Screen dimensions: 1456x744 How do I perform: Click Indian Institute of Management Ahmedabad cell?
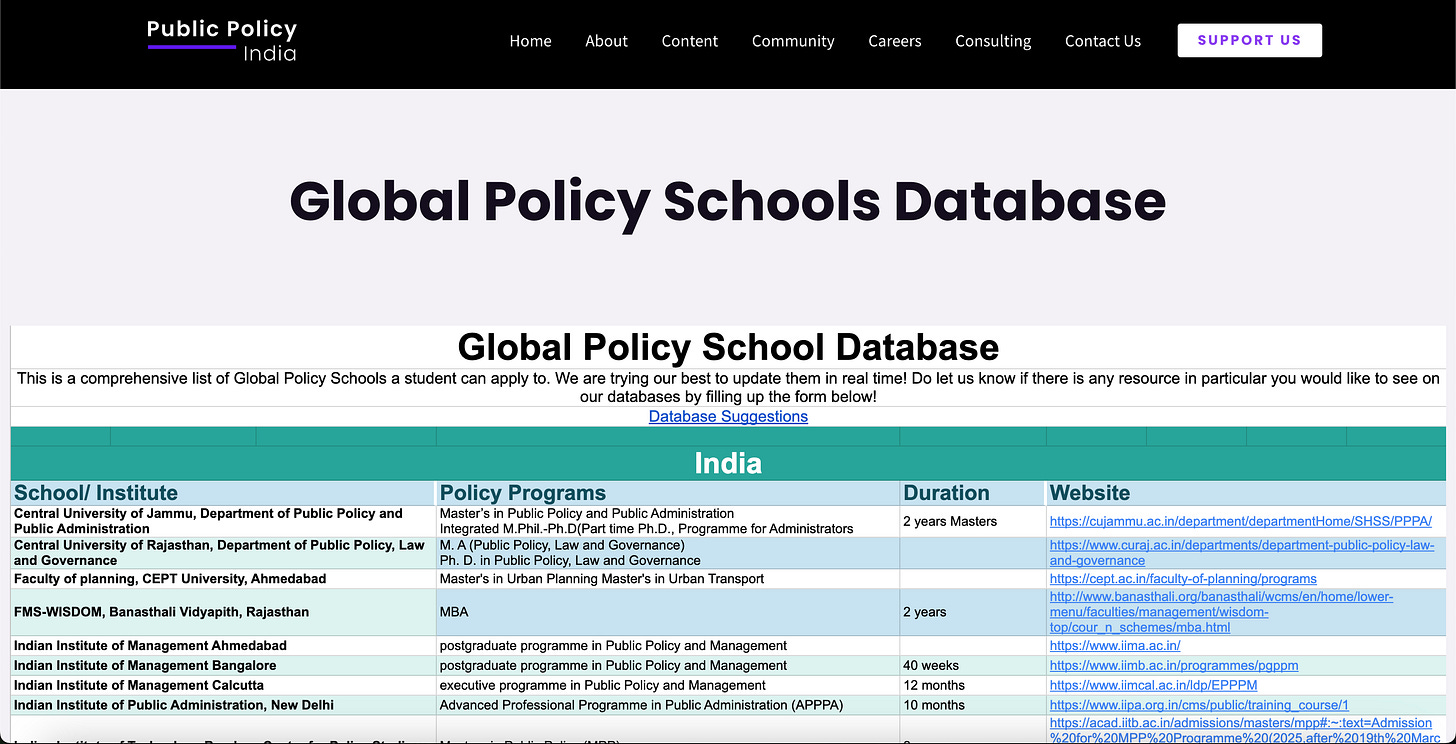click(223, 646)
